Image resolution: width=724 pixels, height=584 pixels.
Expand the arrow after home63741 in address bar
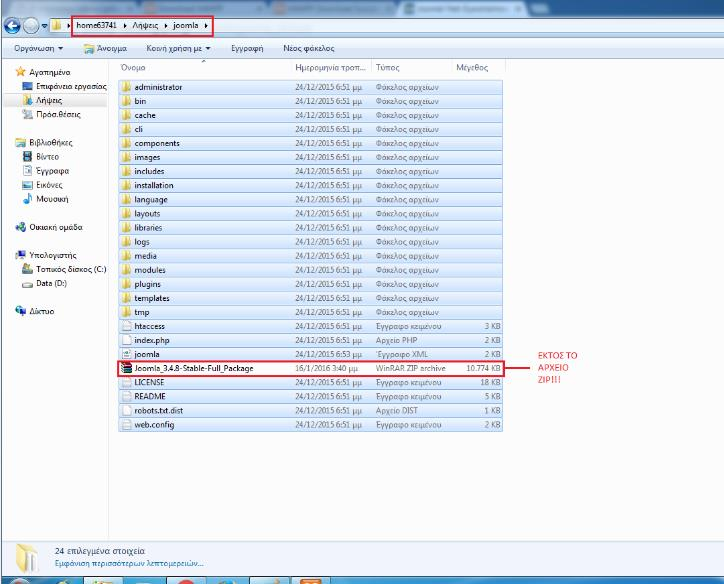point(125,26)
